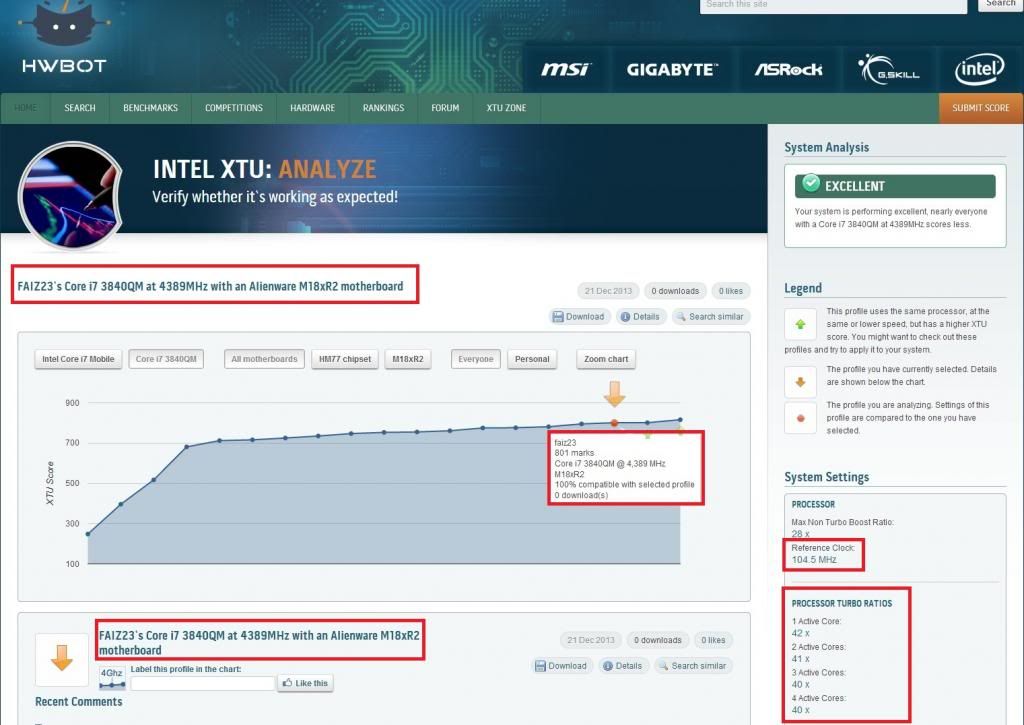The image size is (1024, 725).
Task: Focus the Search this site field
Action: pyautogui.click(x=833, y=5)
